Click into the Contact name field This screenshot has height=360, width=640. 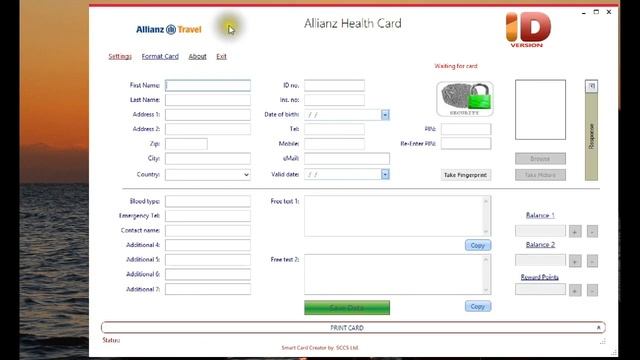point(208,230)
